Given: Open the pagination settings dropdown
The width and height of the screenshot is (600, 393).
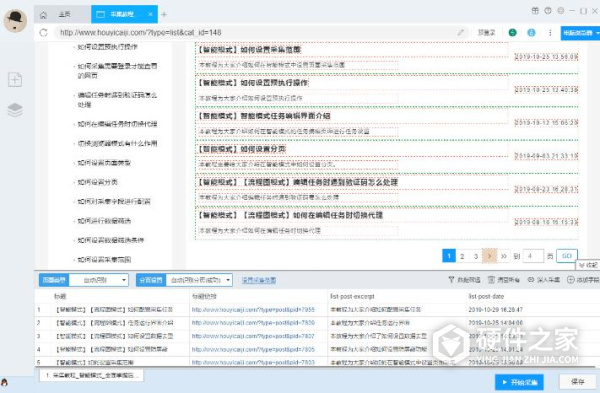Looking at the screenshot, I should point(199,280).
